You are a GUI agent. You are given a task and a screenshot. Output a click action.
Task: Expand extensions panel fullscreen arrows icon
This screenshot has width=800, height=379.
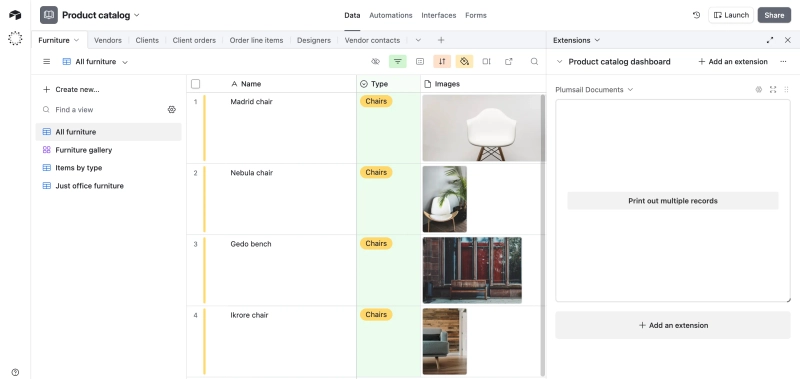point(770,40)
